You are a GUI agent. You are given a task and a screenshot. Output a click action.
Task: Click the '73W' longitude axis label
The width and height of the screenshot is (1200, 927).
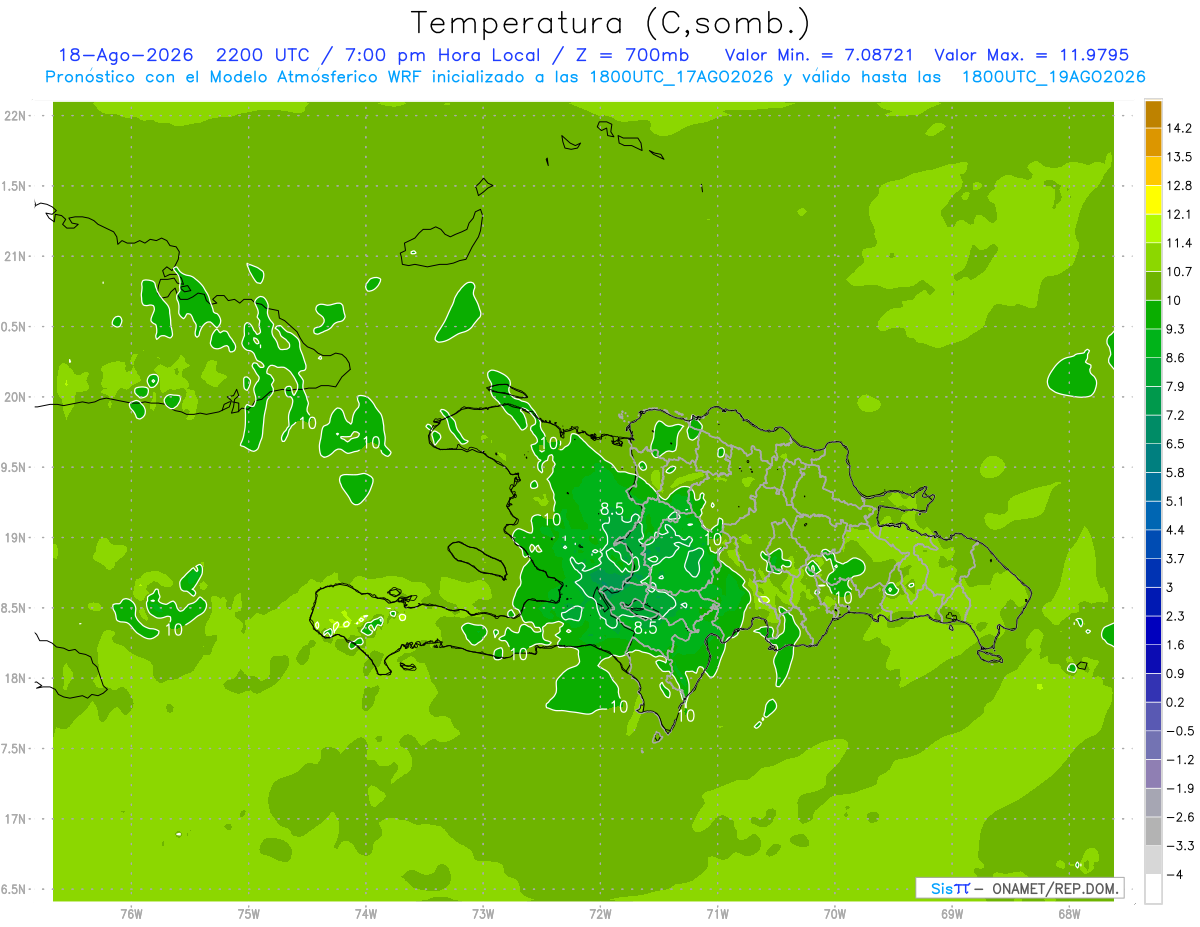click(483, 913)
